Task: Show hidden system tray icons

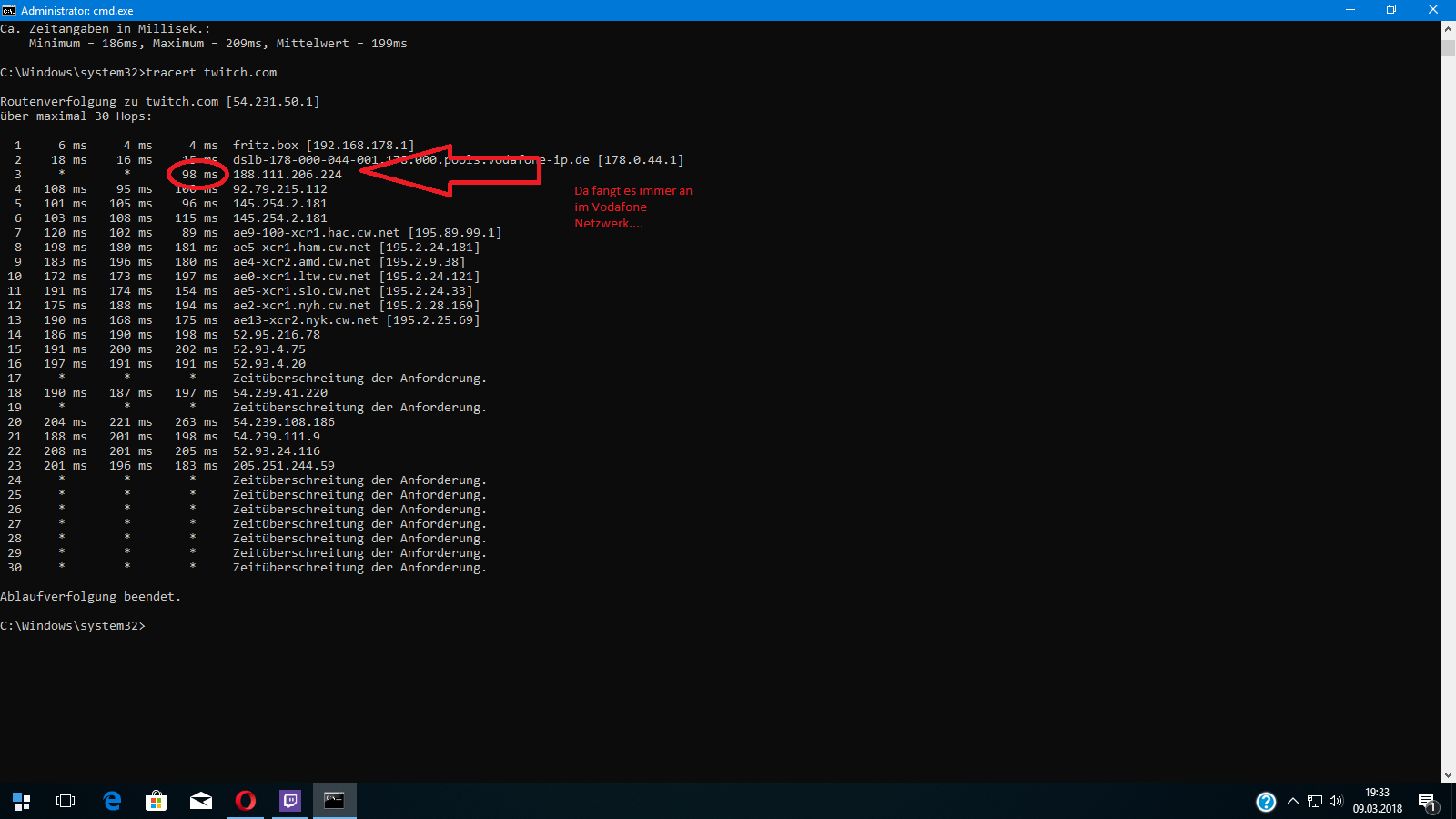Action: click(x=1293, y=802)
